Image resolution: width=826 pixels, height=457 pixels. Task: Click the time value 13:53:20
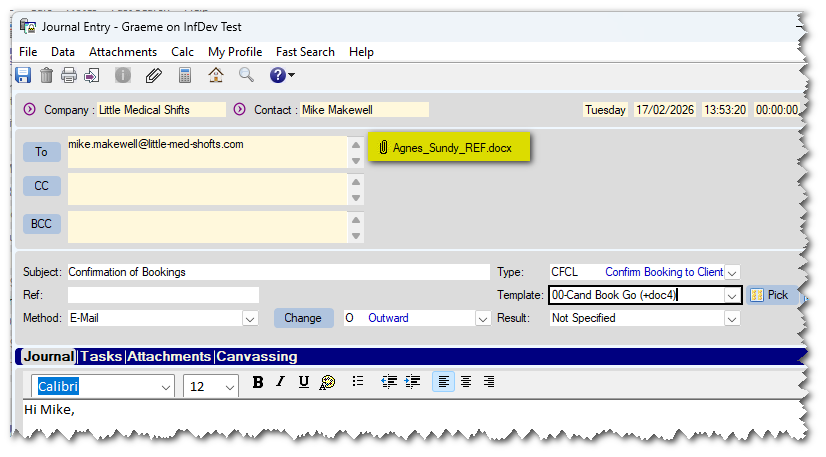click(725, 110)
